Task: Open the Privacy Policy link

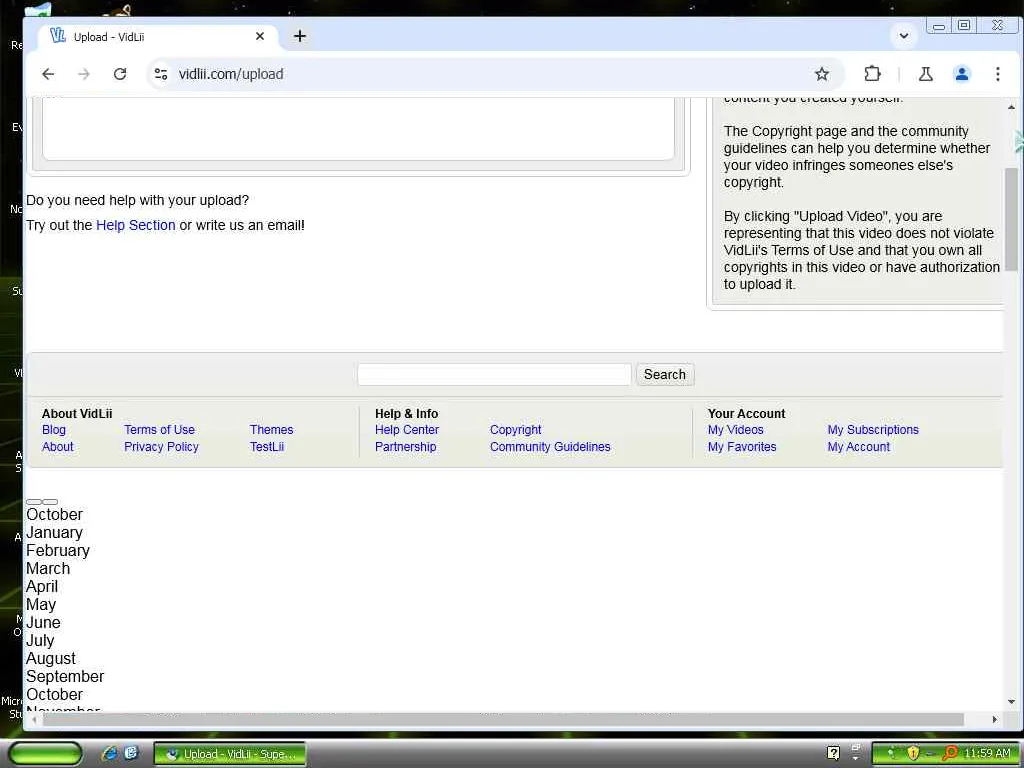Action: click(x=161, y=447)
